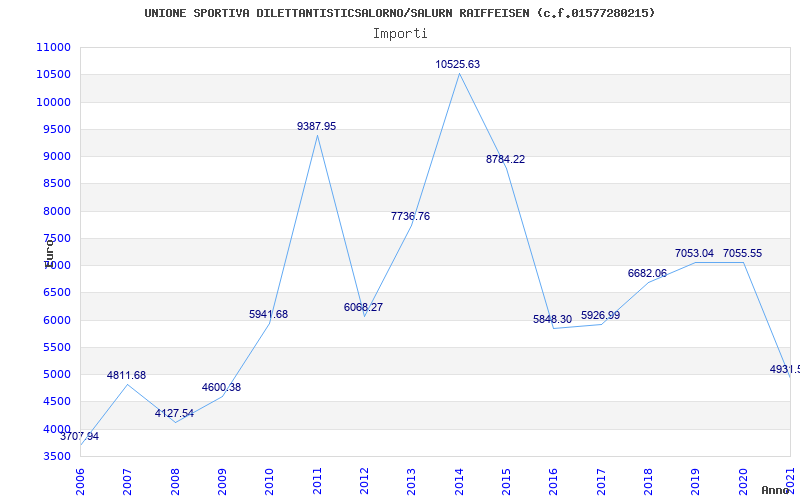
Task: Click data label 6682.06
Action: [647, 273]
